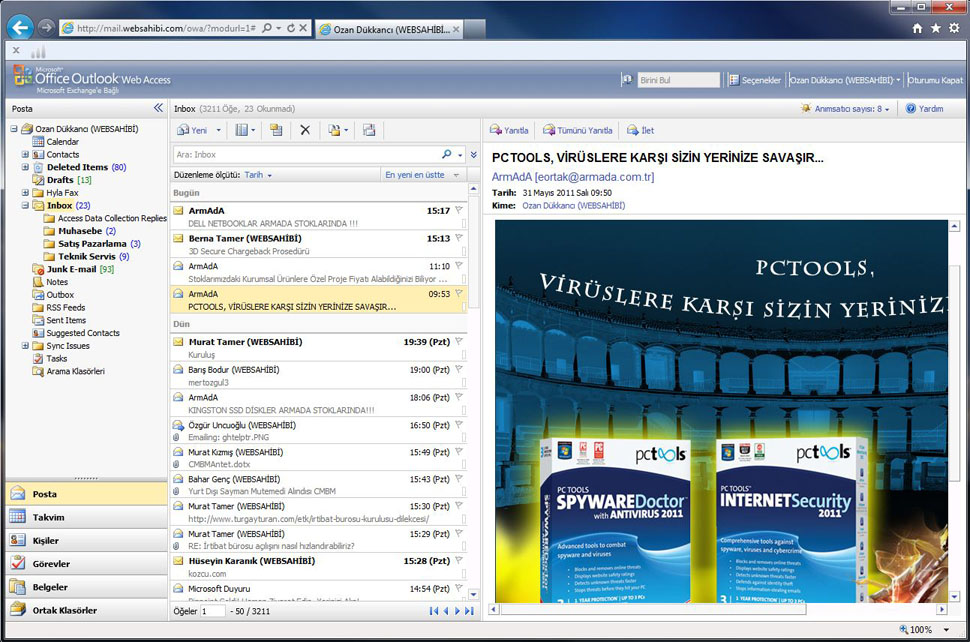The height and width of the screenshot is (642, 970).
Task: Open the Calendar folder in the tree
Action: 62,142
